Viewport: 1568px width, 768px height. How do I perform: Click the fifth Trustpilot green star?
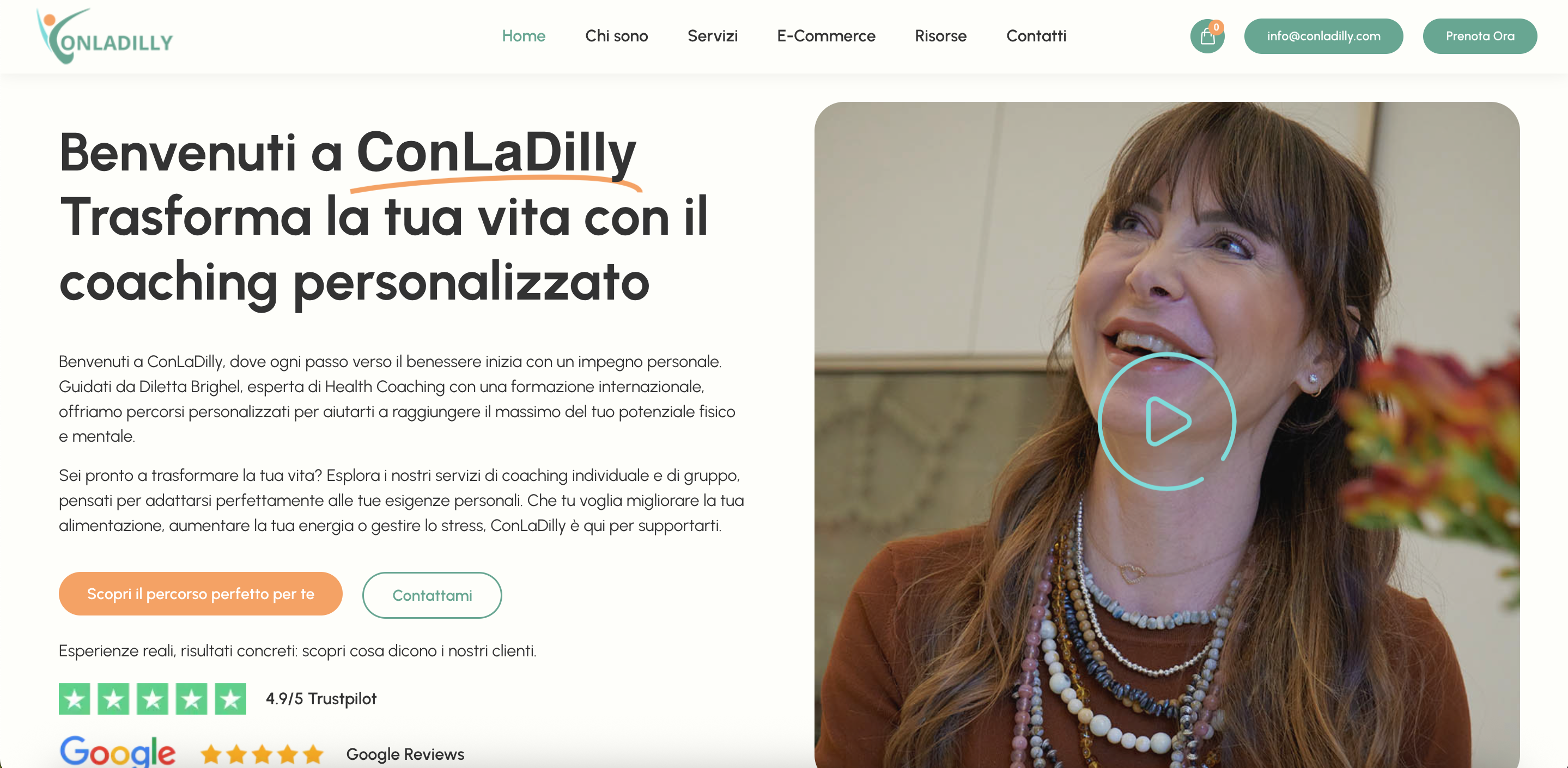pos(230,699)
